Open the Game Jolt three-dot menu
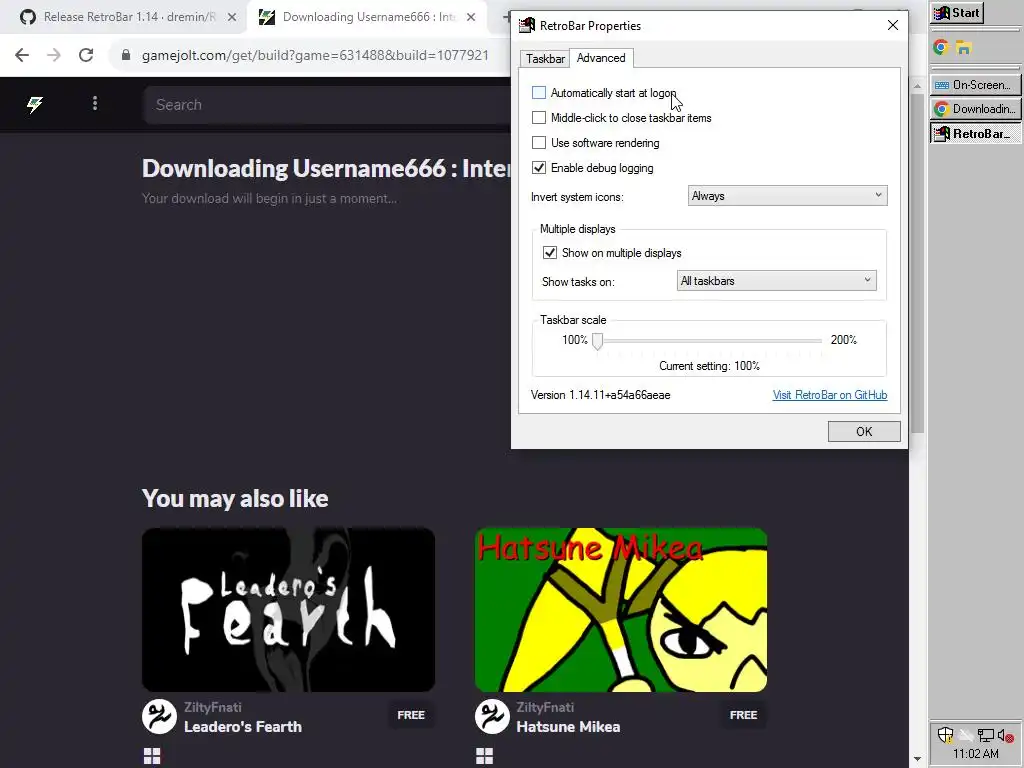The image size is (1024, 768). (95, 103)
